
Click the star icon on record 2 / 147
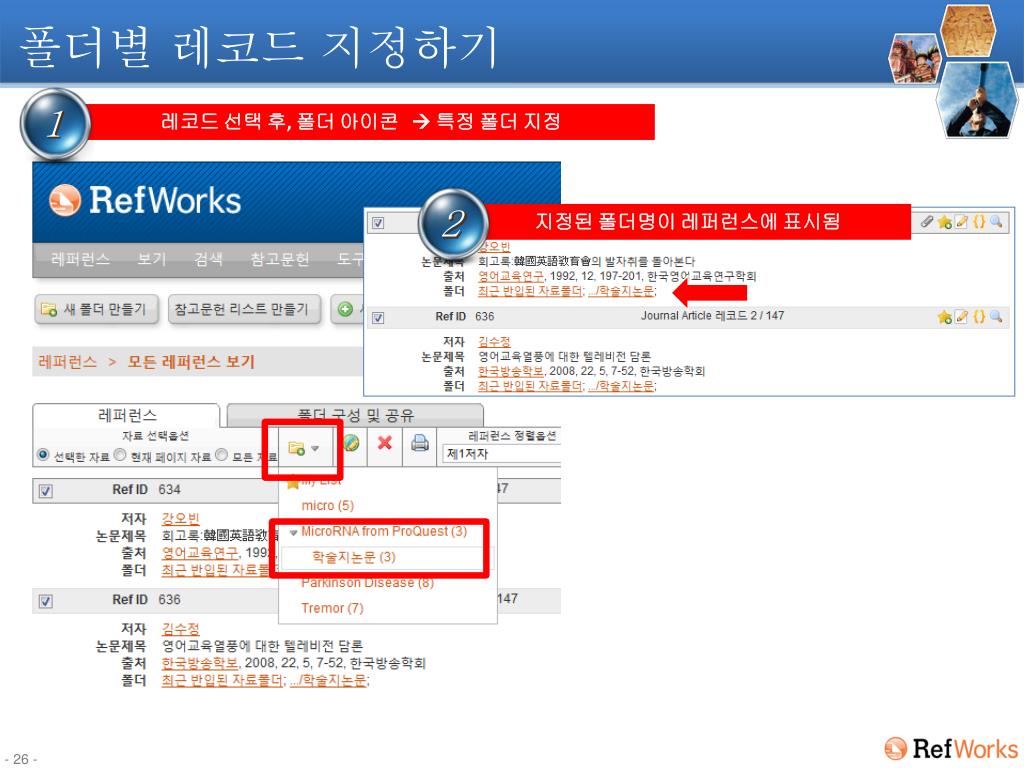pos(944,317)
